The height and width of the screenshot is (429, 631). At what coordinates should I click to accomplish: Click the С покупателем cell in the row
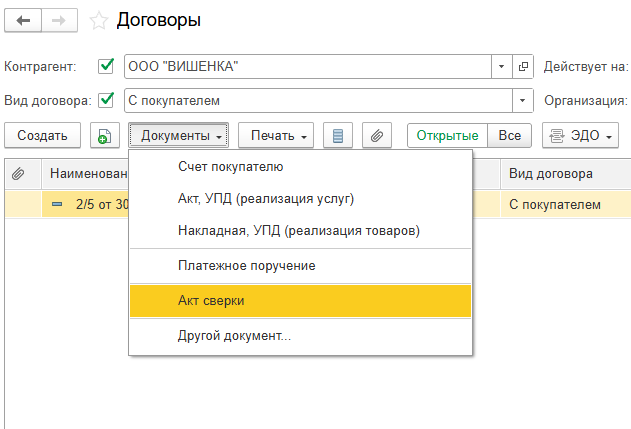pyautogui.click(x=565, y=204)
